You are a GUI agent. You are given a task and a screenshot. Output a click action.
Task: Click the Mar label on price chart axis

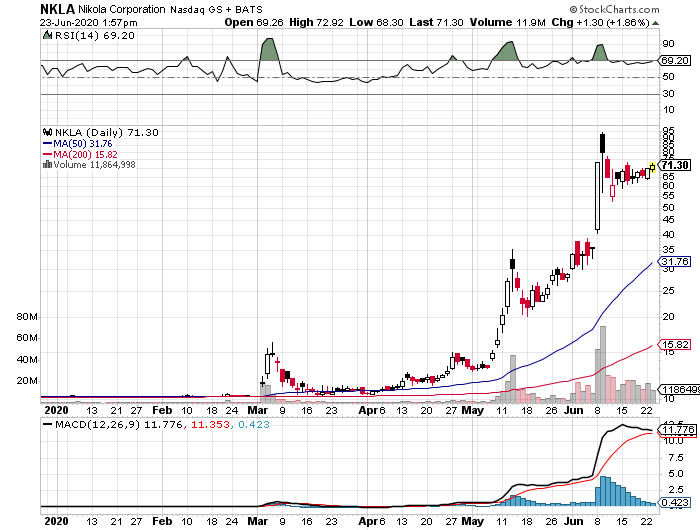pyautogui.click(x=258, y=410)
